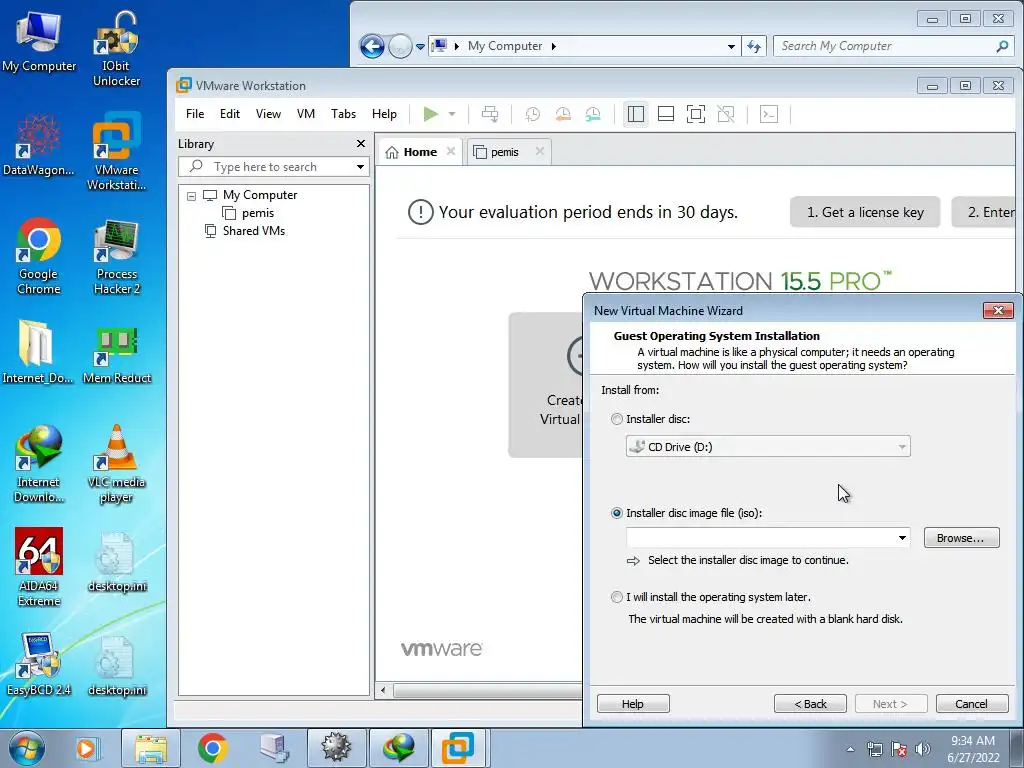Click the Cancel button in wizard

click(x=972, y=704)
